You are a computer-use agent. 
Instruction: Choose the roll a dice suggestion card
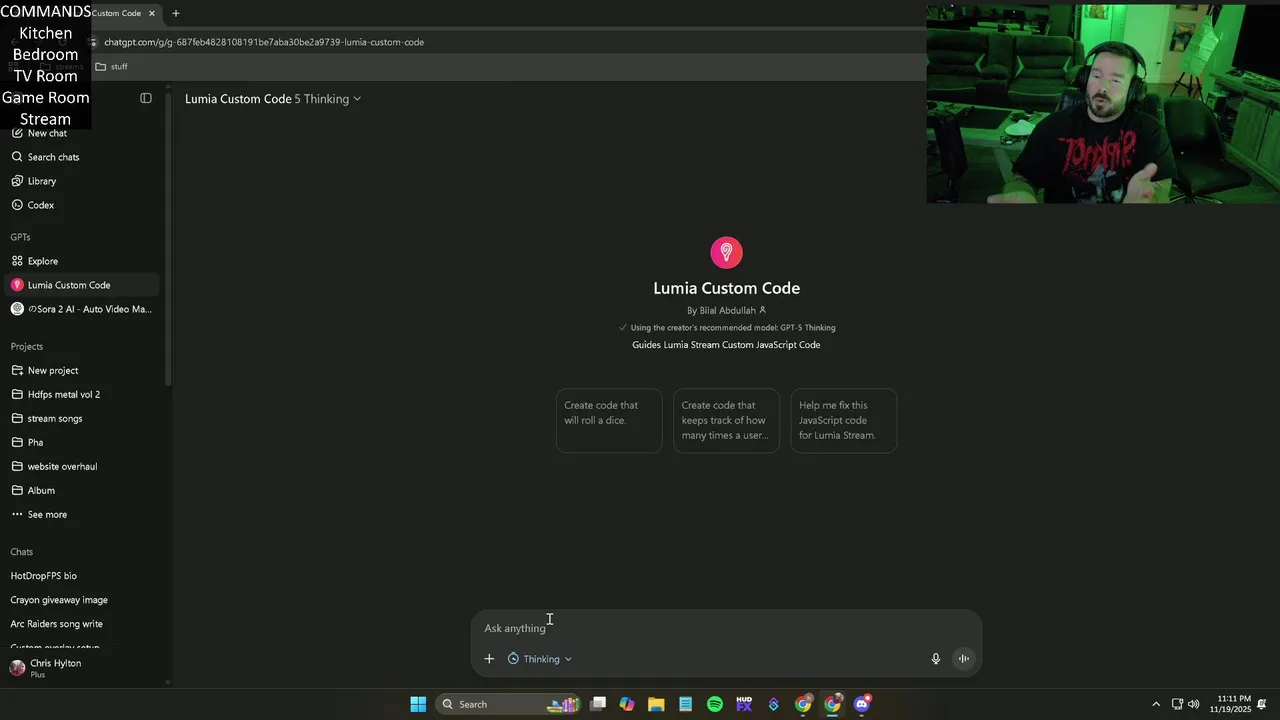click(x=609, y=420)
